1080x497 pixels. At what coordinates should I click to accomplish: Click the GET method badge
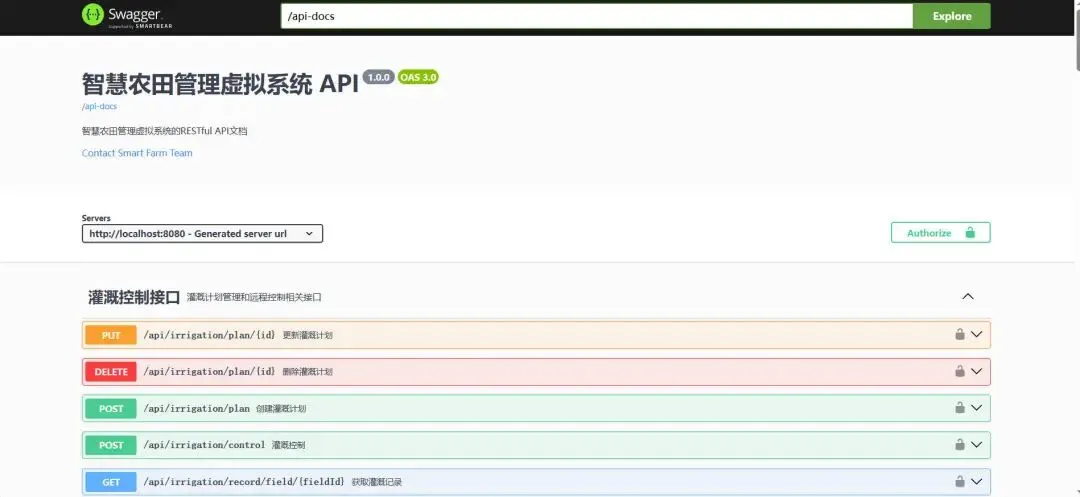coord(111,482)
